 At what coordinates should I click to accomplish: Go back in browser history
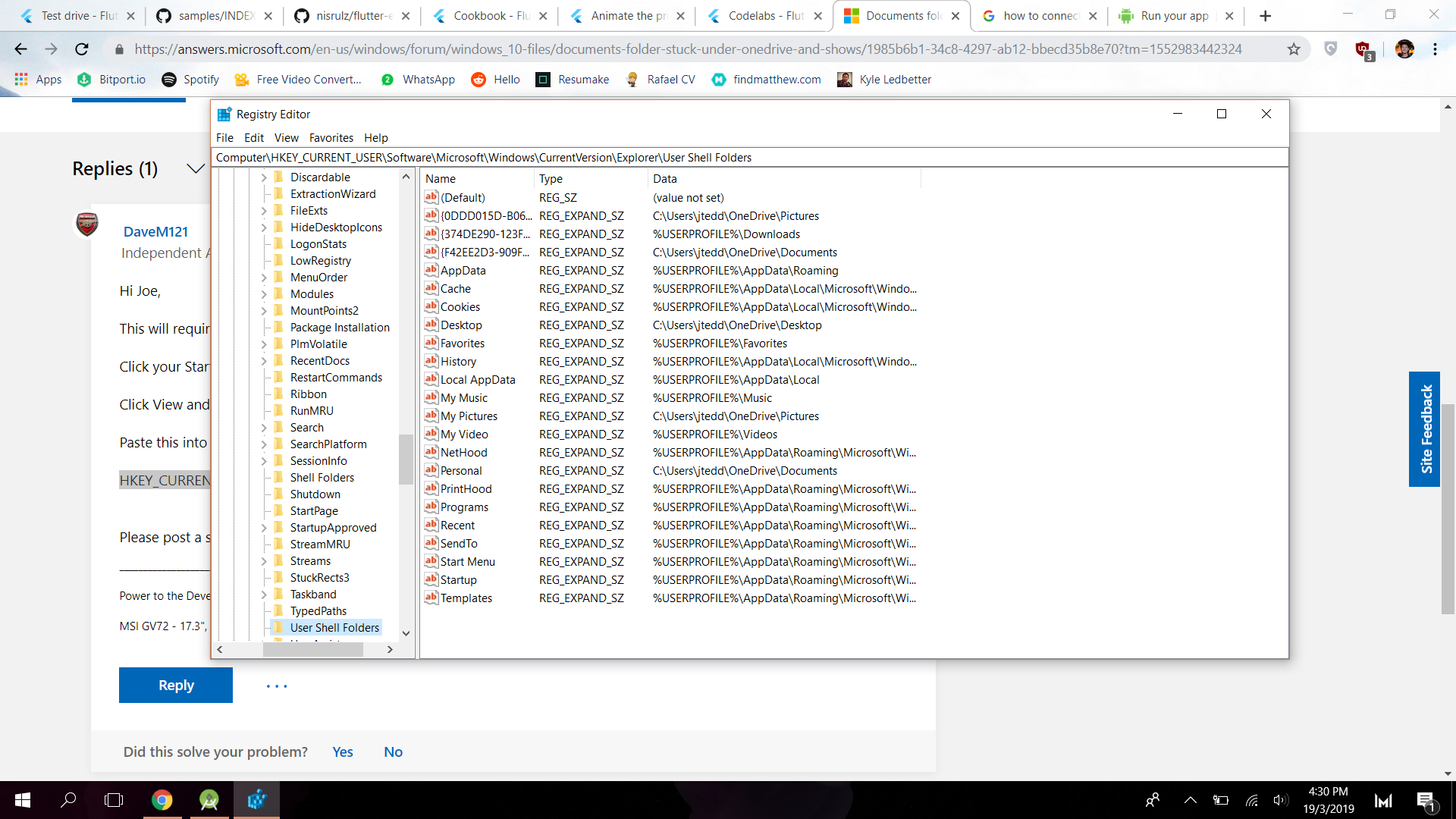(20, 49)
